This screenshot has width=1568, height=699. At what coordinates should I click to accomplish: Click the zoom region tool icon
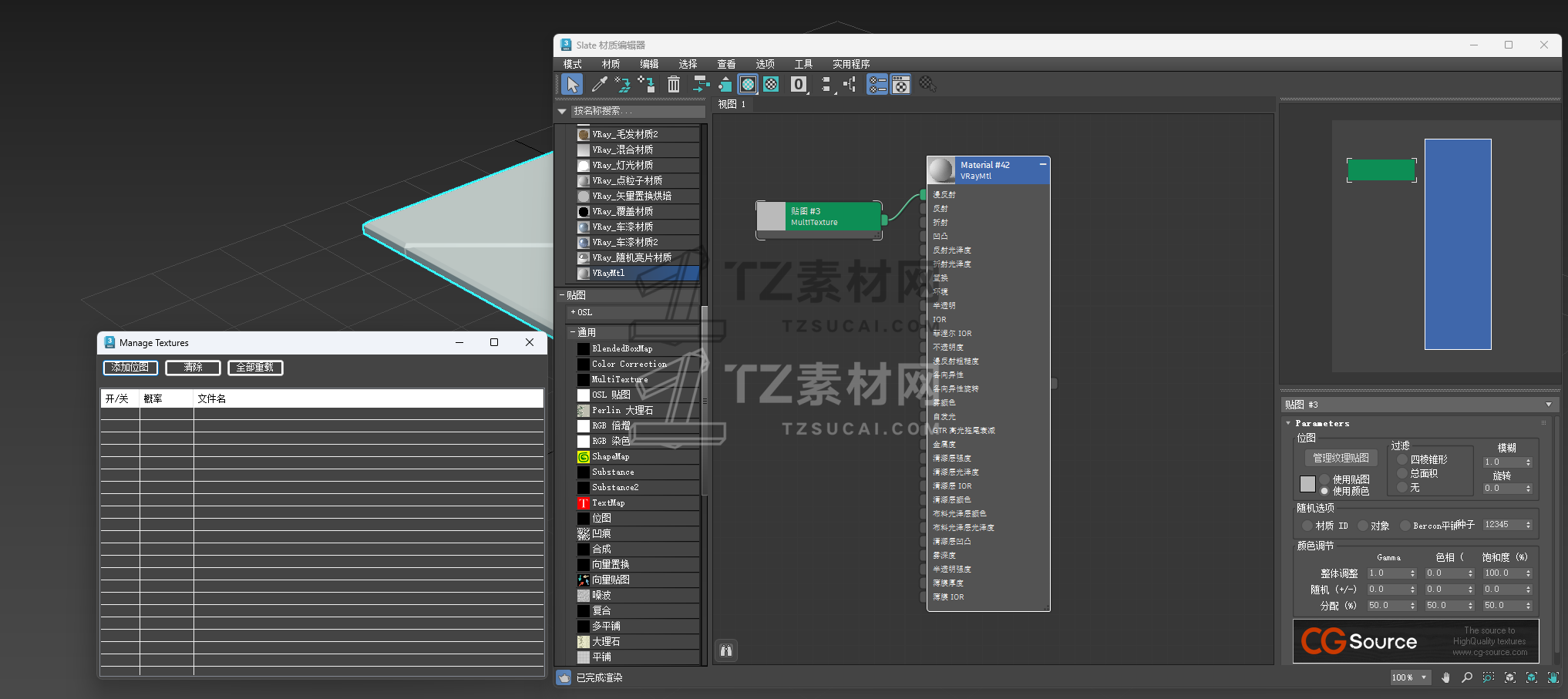(x=1489, y=677)
